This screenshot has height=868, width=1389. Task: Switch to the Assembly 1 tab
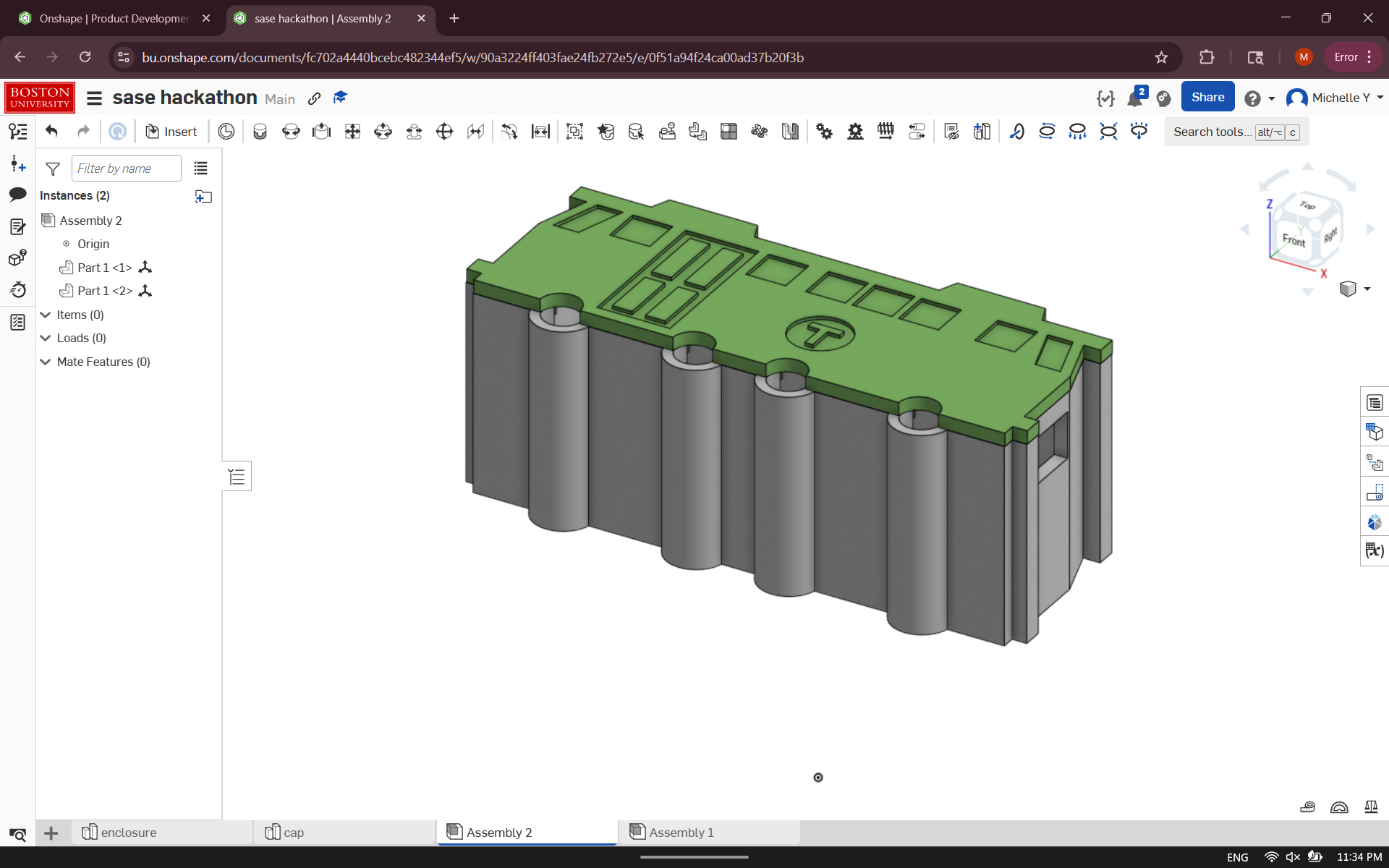pyautogui.click(x=681, y=833)
